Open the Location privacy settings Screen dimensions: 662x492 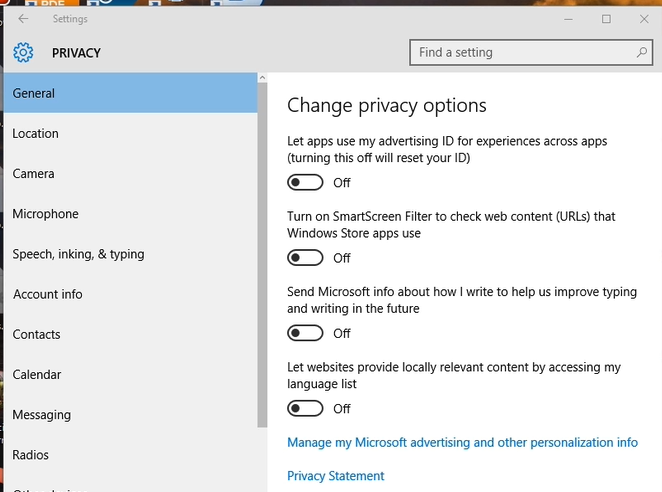point(130,134)
